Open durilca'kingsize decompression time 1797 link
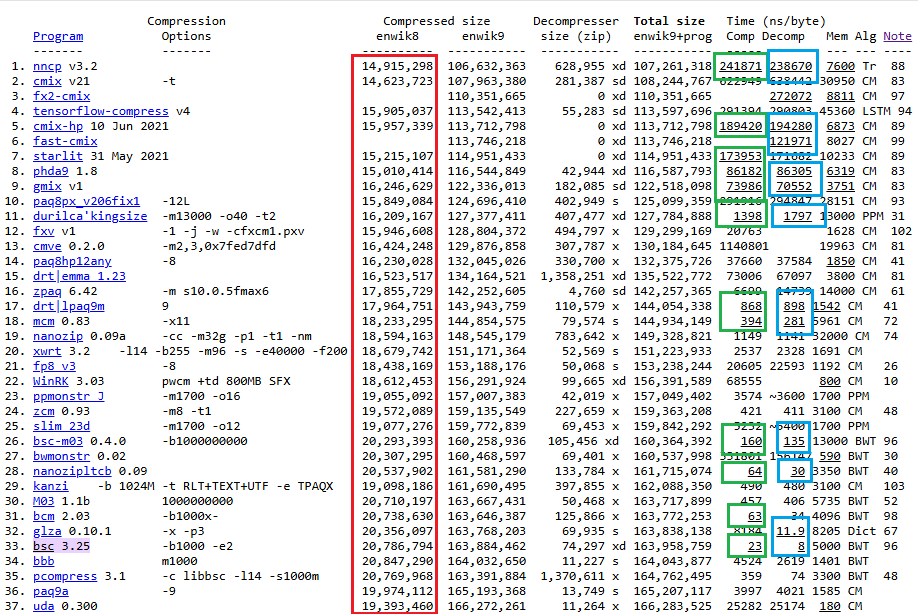 [798, 217]
